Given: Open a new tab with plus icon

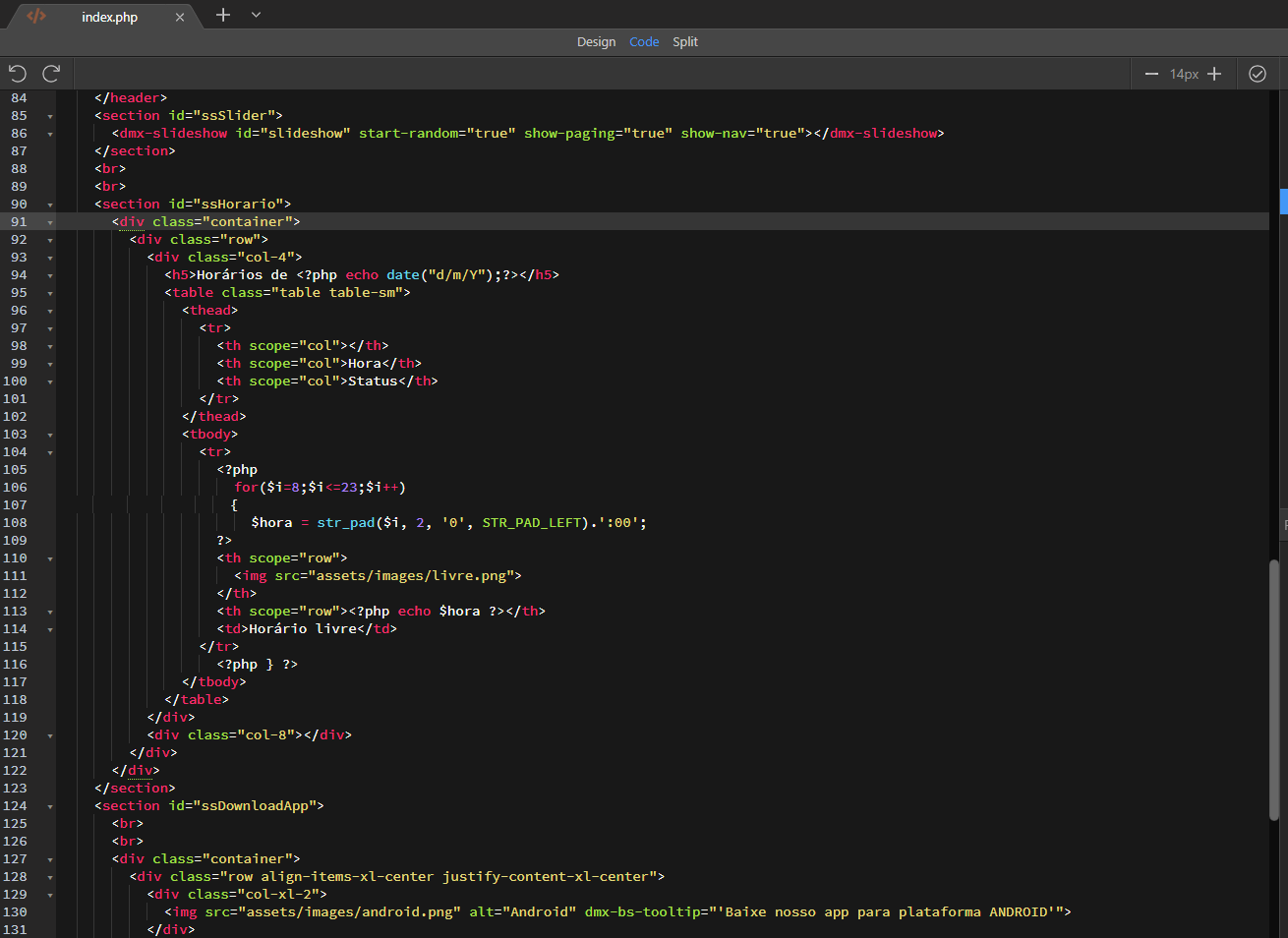Looking at the screenshot, I should pyautogui.click(x=223, y=15).
